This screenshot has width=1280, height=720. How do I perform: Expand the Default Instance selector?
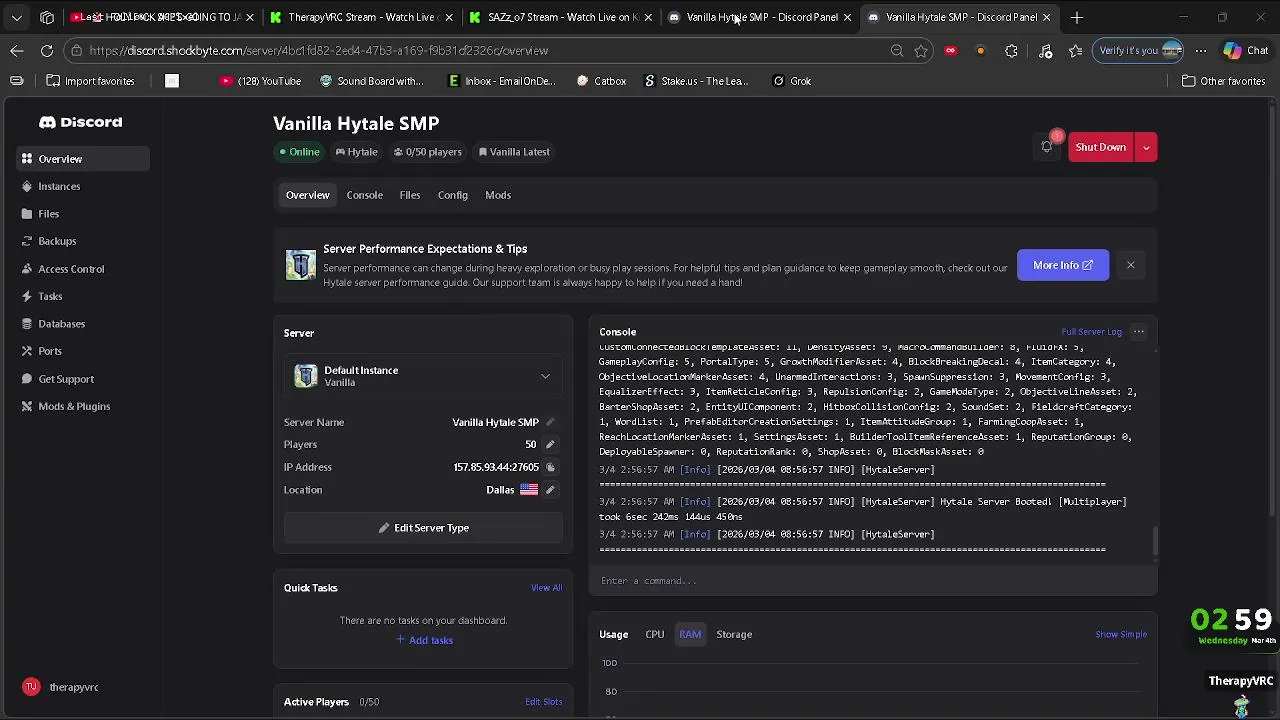[x=545, y=376]
